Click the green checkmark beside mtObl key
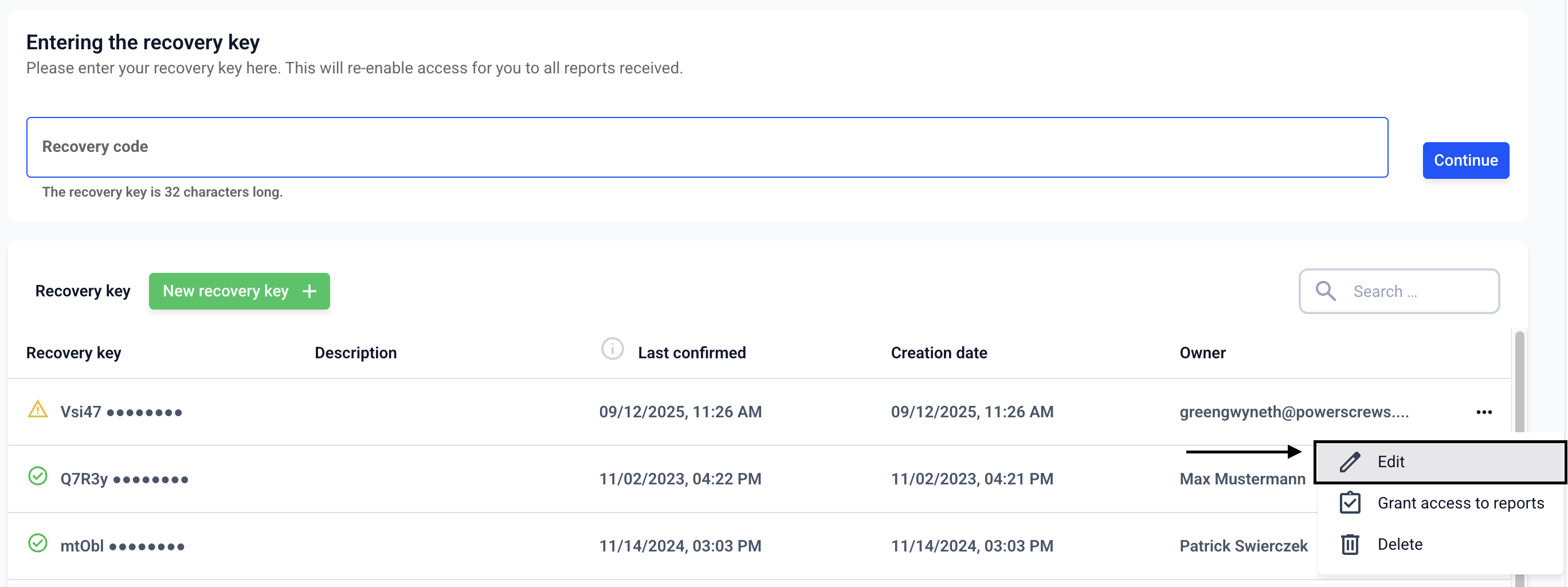 [38, 543]
